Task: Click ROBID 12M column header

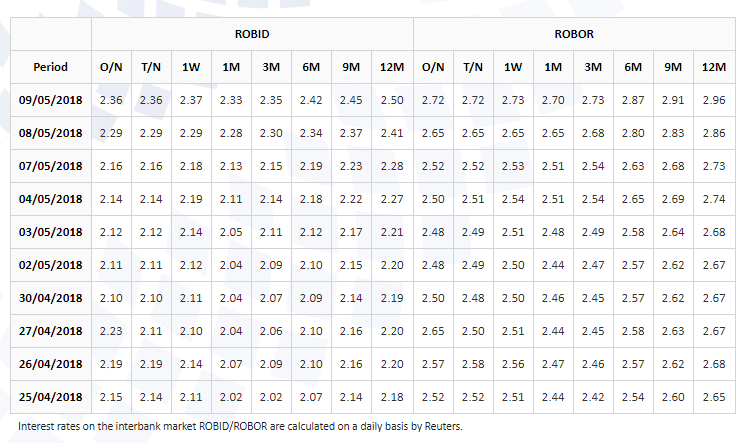Action: pos(392,67)
